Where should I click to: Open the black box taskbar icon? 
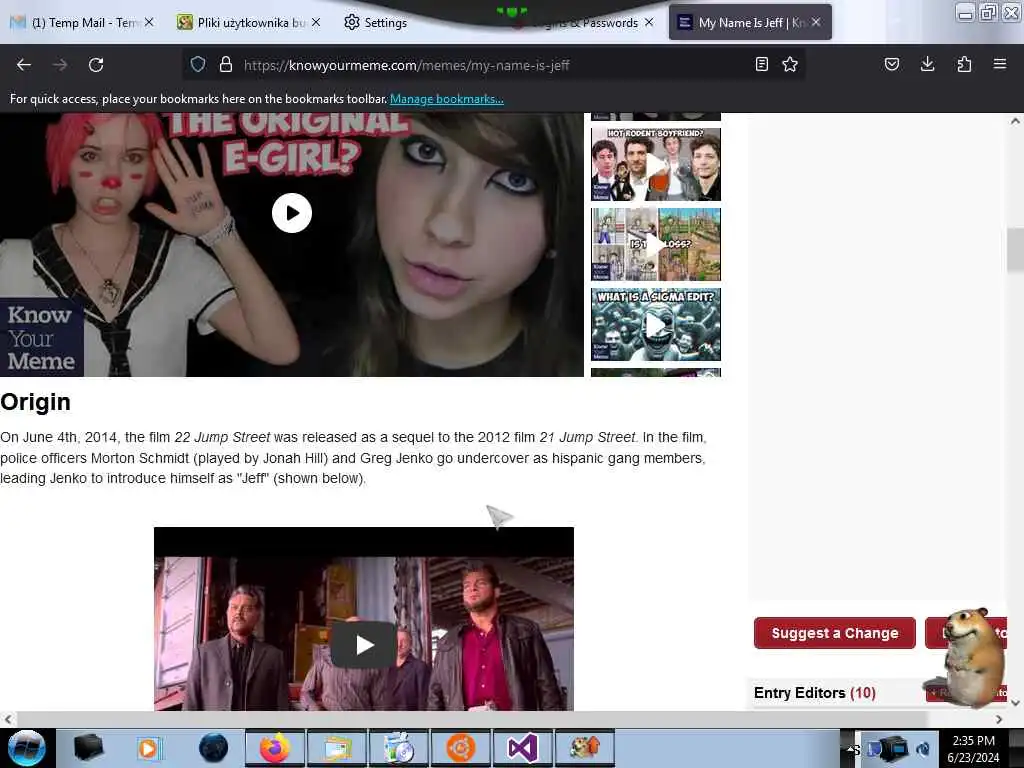tap(88, 748)
